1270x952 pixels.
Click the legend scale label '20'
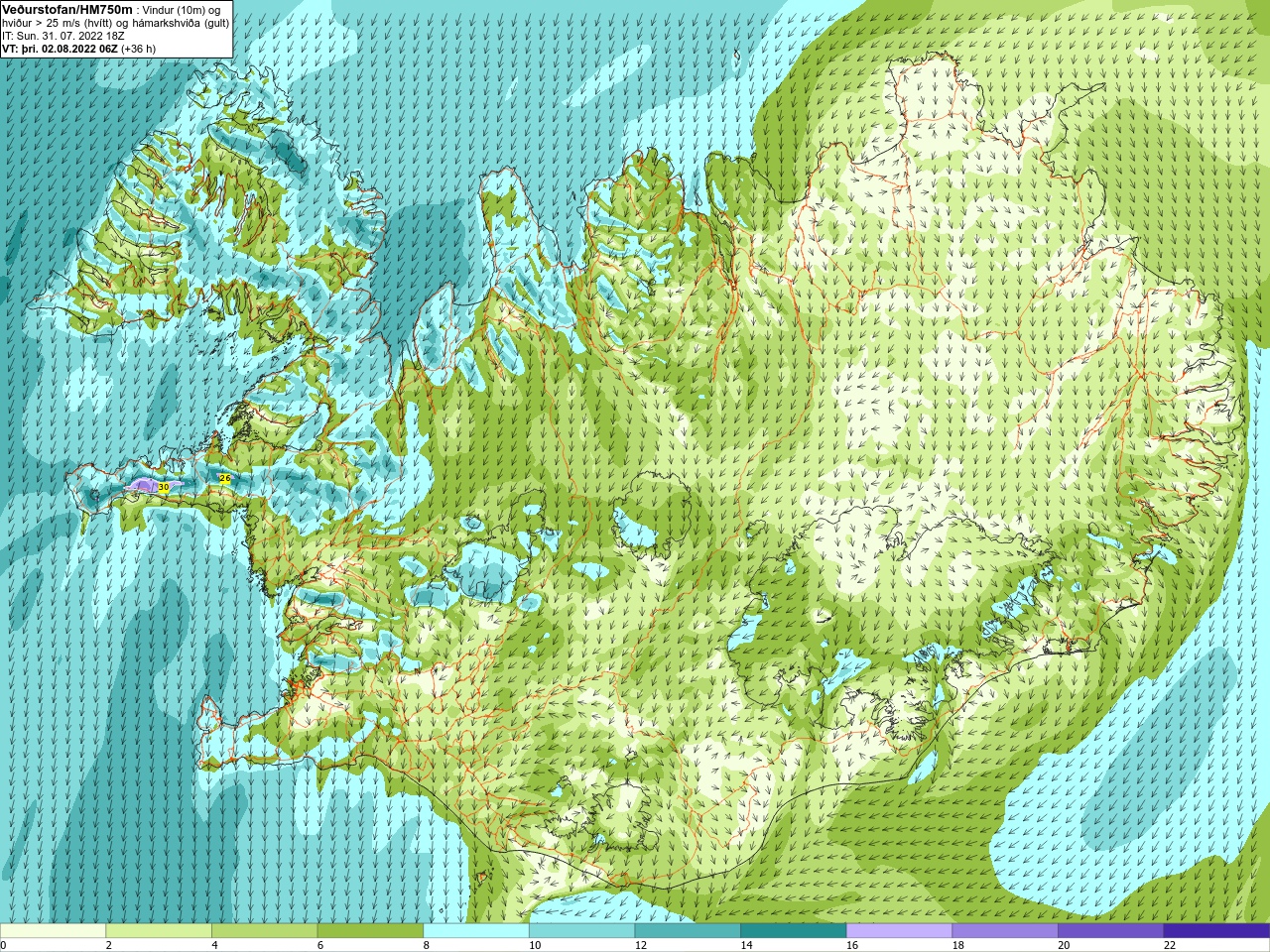(1064, 945)
